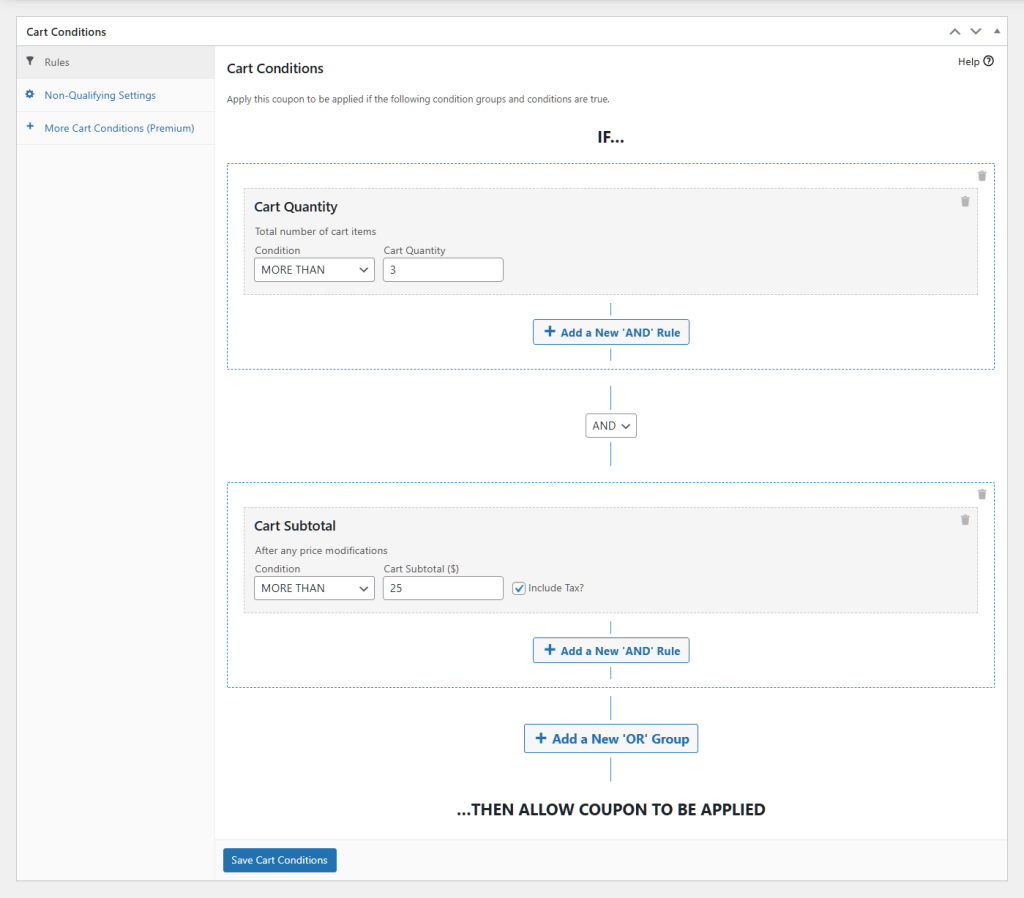The image size is (1024, 898).
Task: Add a New 'AND' Rule under Cart Quantity
Action: [x=611, y=331]
